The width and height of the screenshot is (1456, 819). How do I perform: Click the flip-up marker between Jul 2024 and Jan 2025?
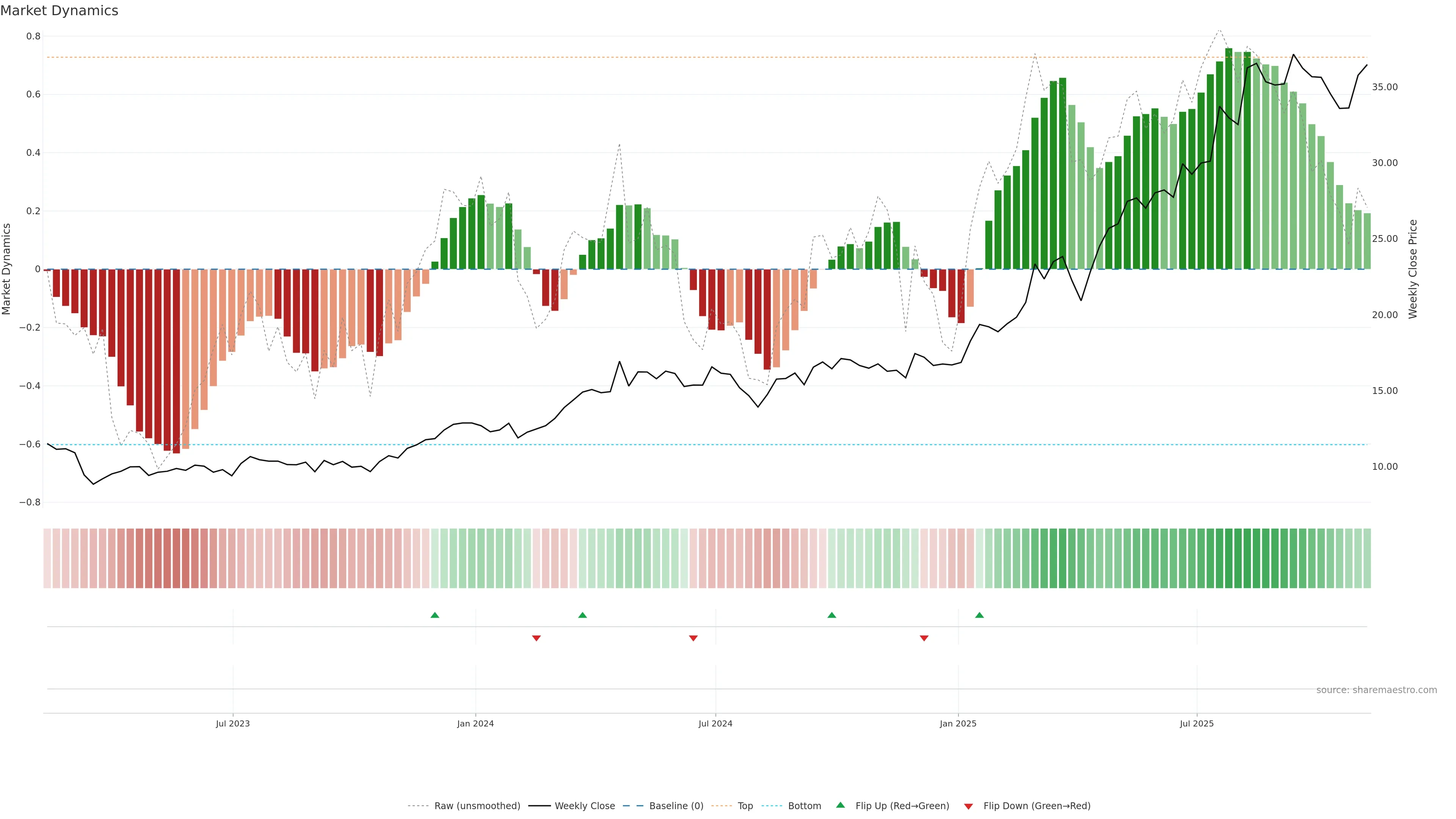[832, 615]
